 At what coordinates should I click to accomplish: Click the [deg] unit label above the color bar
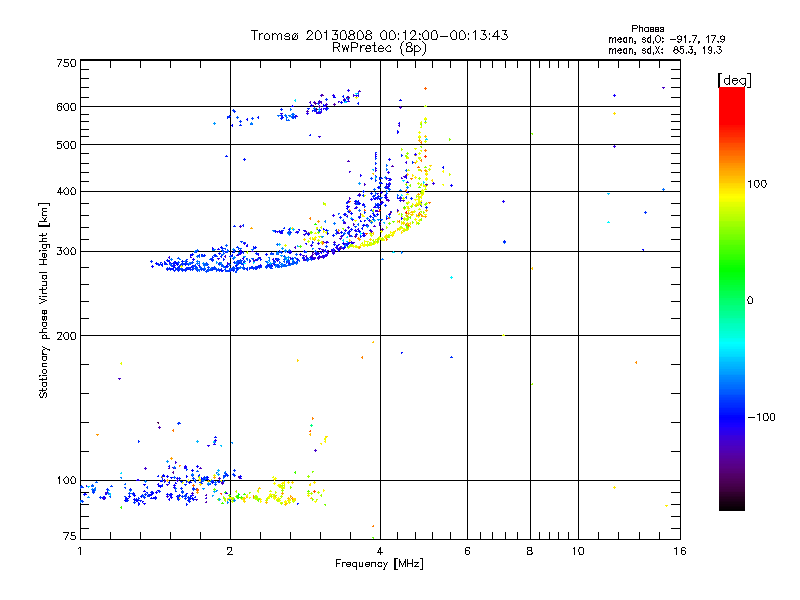[x=734, y=80]
